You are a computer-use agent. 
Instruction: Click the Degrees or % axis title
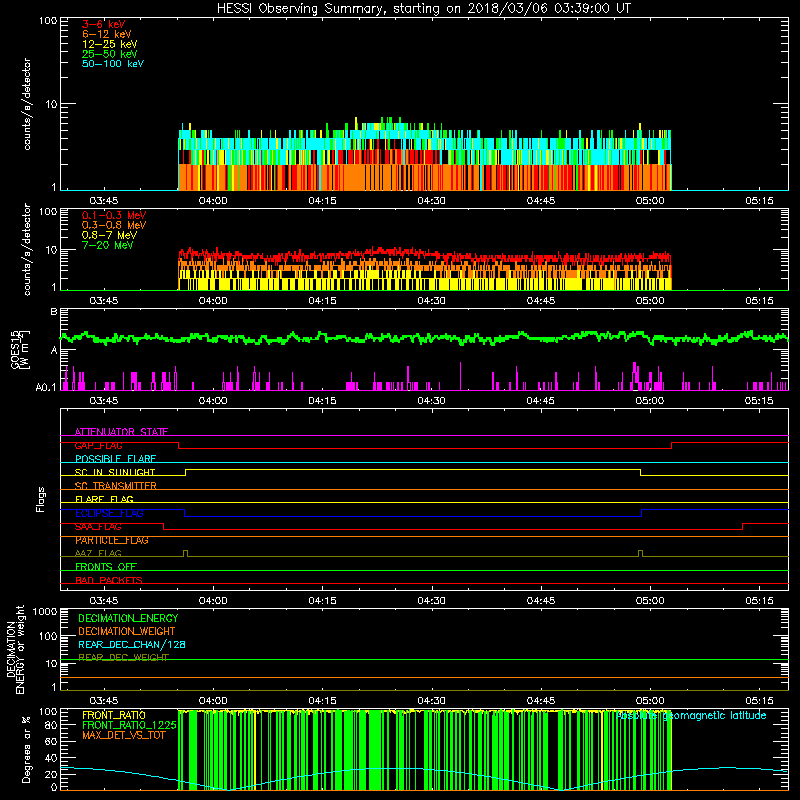[x=26, y=749]
